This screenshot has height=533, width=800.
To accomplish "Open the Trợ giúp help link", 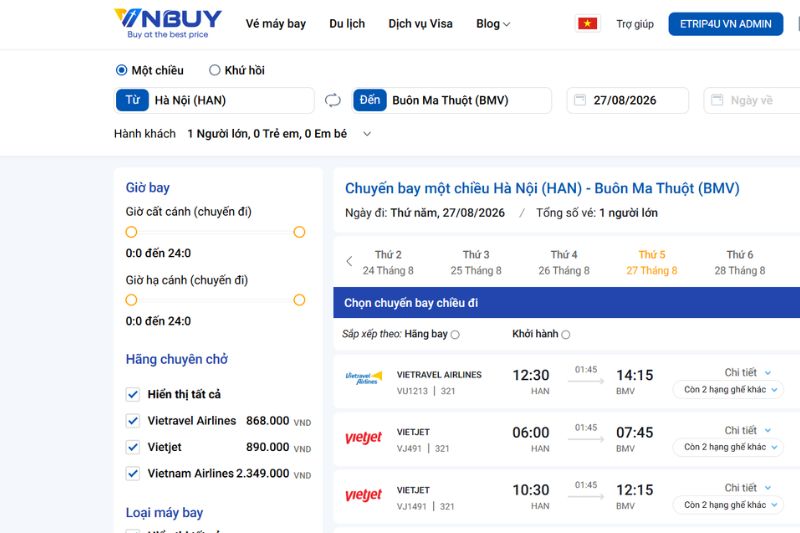I will [x=635, y=24].
